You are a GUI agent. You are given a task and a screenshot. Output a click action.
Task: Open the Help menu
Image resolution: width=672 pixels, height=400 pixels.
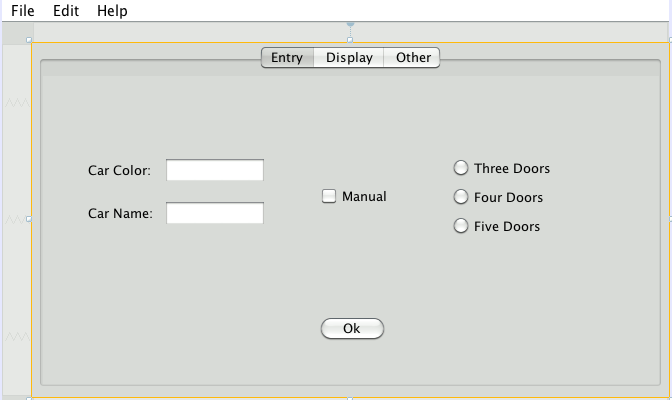point(112,11)
